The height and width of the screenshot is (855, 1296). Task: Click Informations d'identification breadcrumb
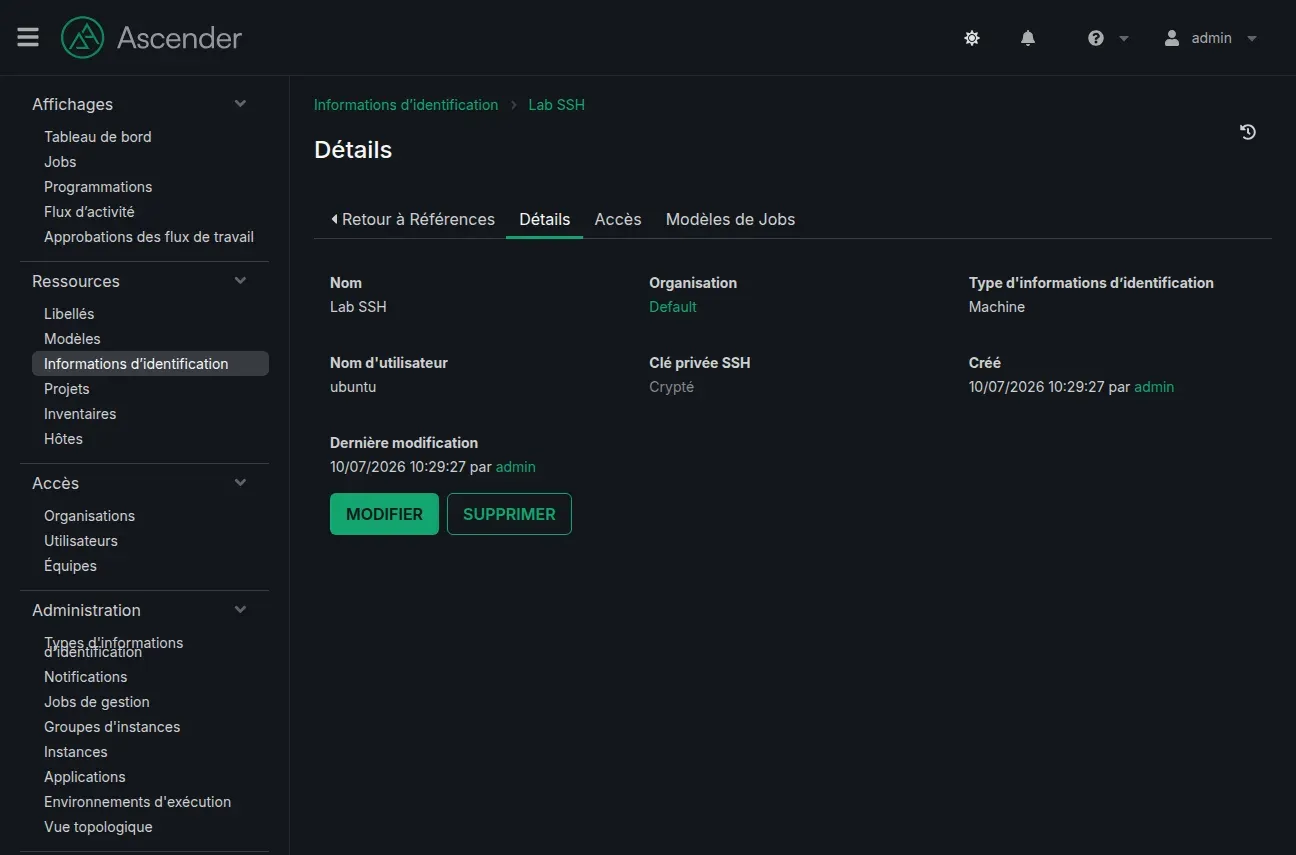(406, 105)
